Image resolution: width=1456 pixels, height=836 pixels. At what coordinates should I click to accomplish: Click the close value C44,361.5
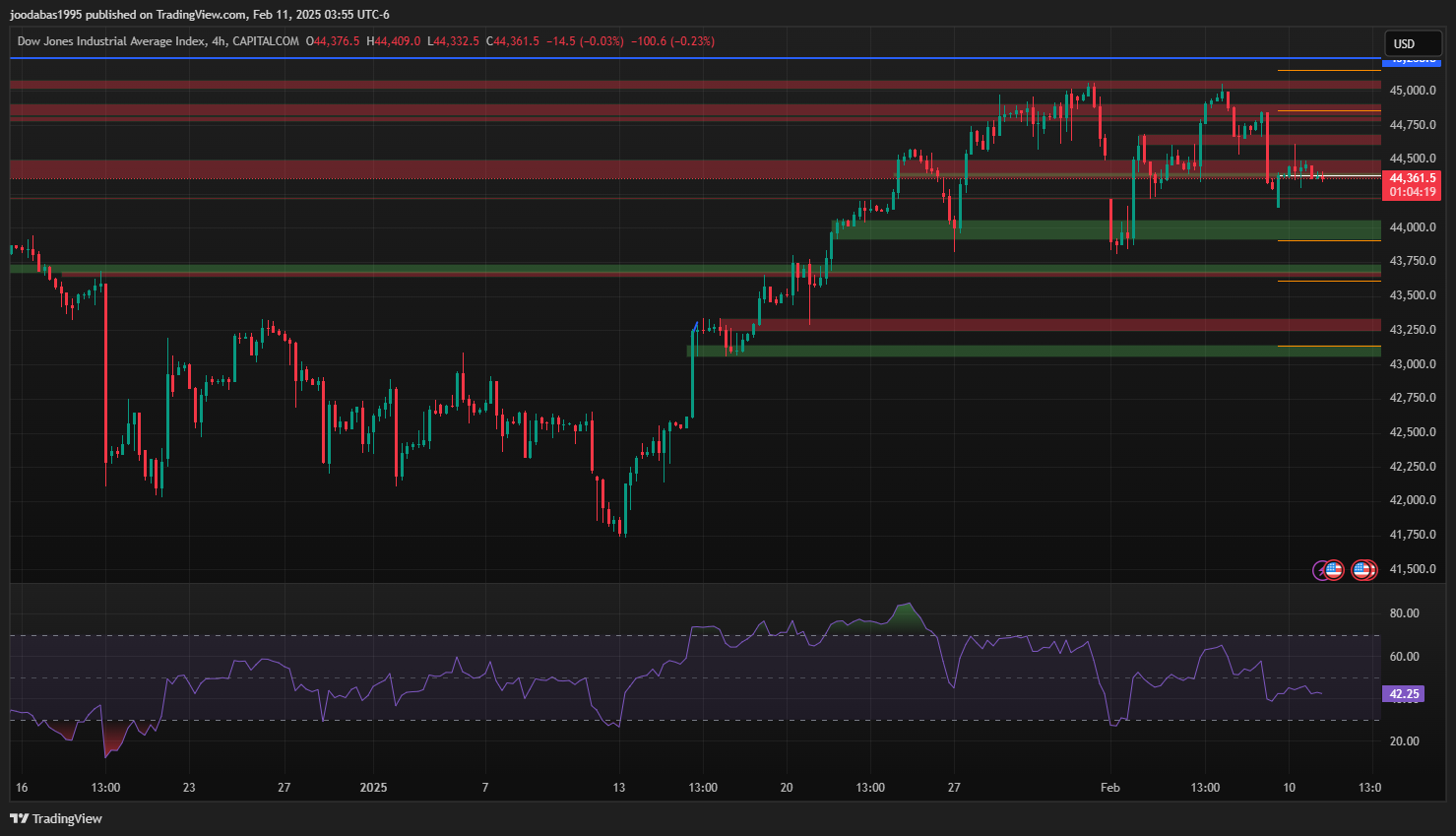[x=512, y=41]
